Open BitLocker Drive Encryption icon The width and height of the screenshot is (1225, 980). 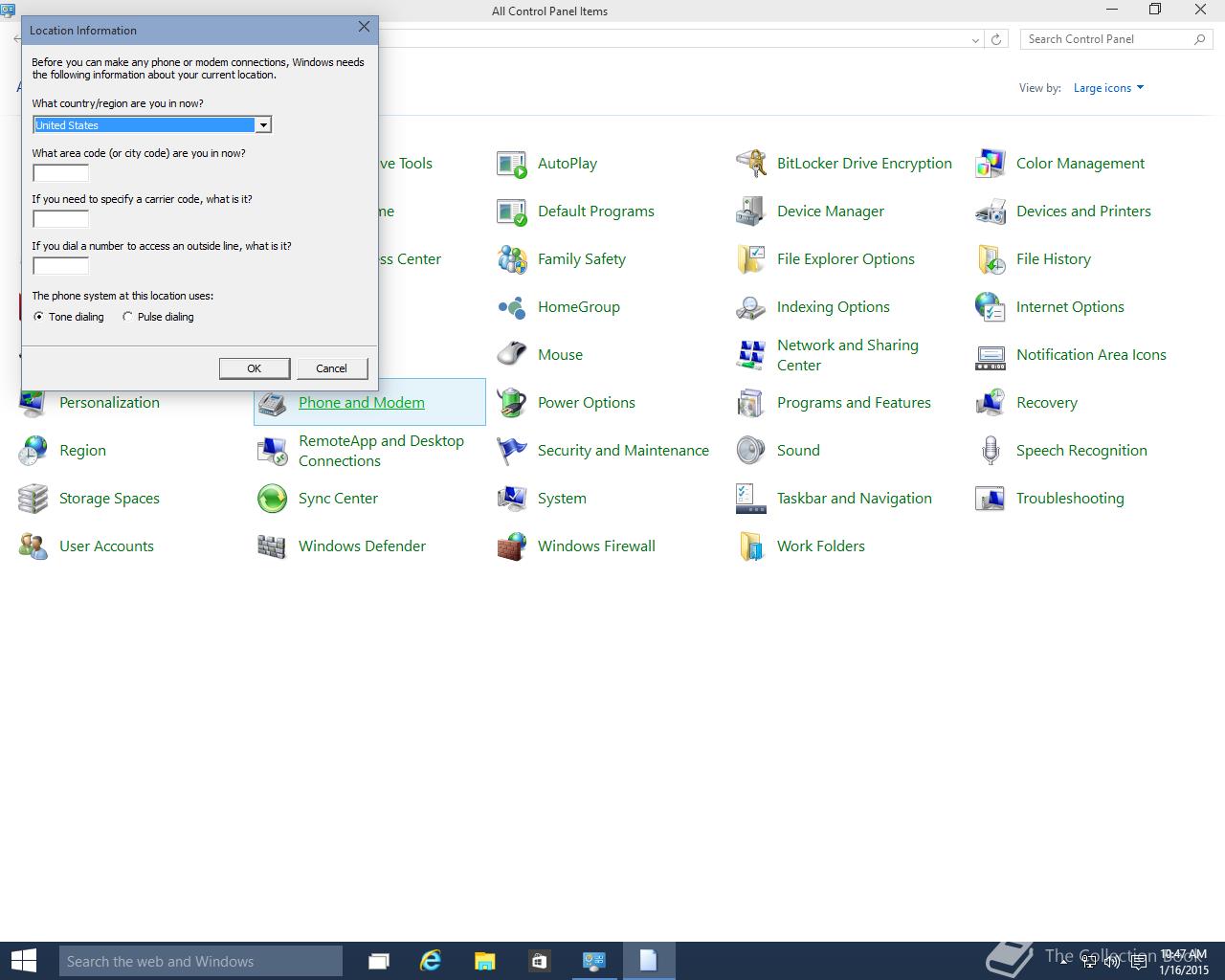[x=751, y=164]
